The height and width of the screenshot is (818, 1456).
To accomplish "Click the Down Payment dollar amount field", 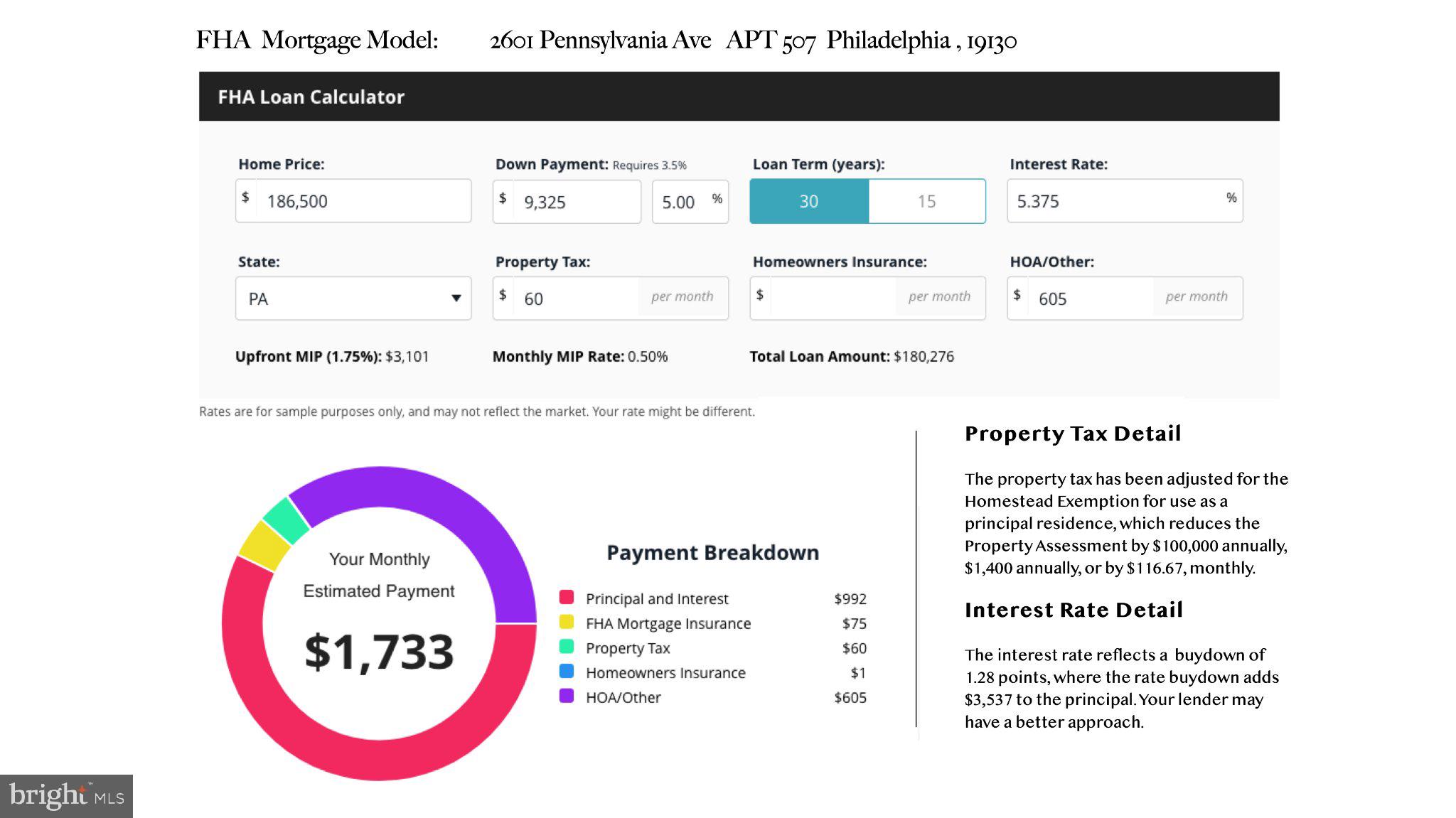I will (x=567, y=202).
